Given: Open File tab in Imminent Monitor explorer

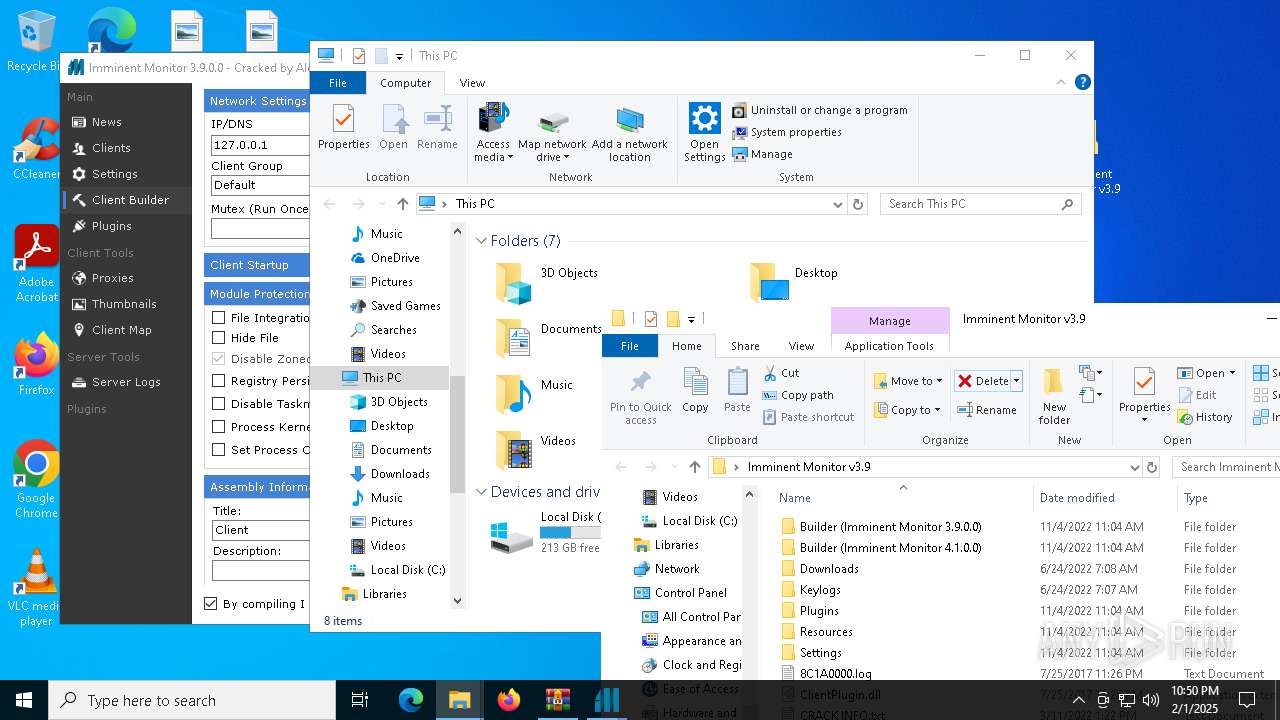Looking at the screenshot, I should click(x=630, y=346).
